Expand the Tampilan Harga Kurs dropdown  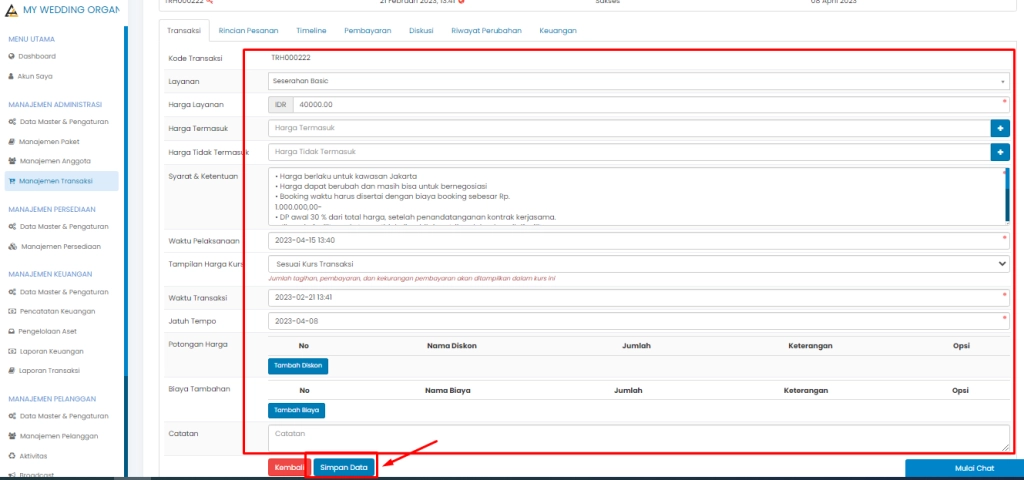click(638, 263)
